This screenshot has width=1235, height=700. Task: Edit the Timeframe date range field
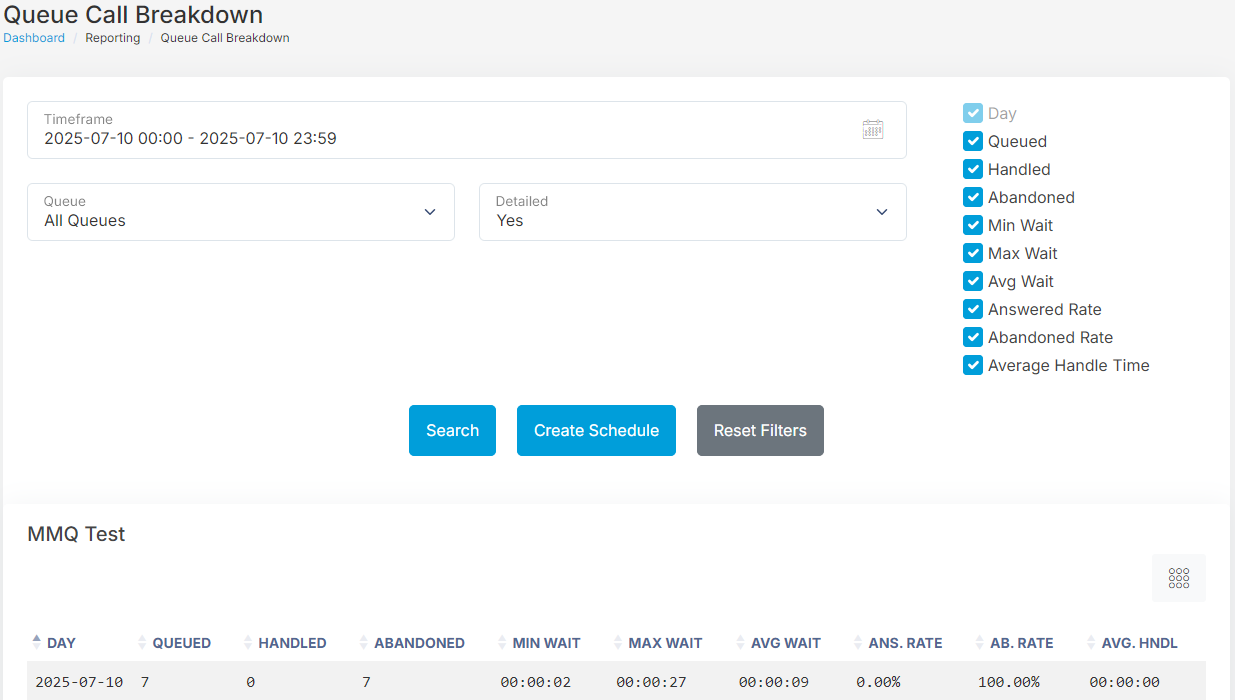point(467,130)
